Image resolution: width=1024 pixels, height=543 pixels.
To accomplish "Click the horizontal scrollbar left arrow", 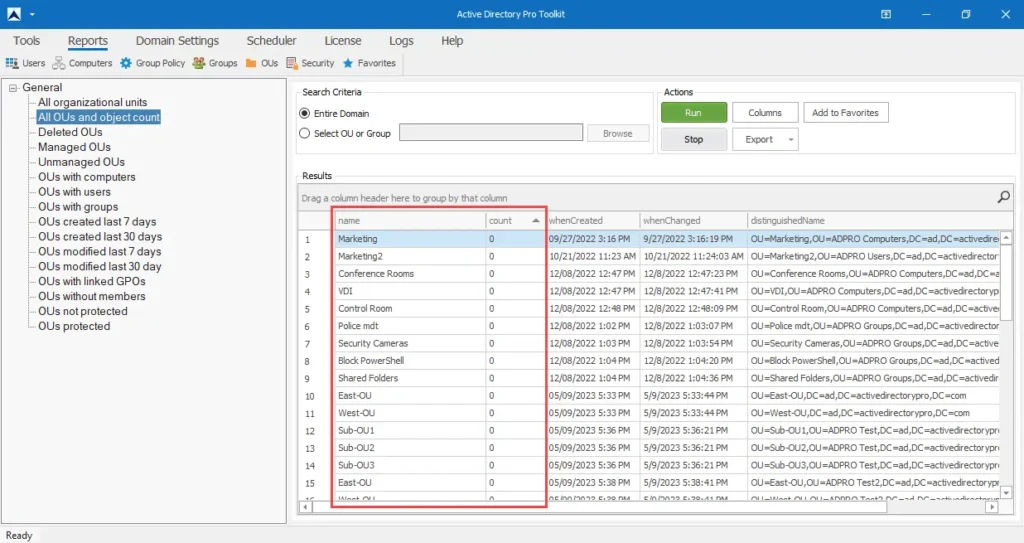I will click(x=305, y=506).
